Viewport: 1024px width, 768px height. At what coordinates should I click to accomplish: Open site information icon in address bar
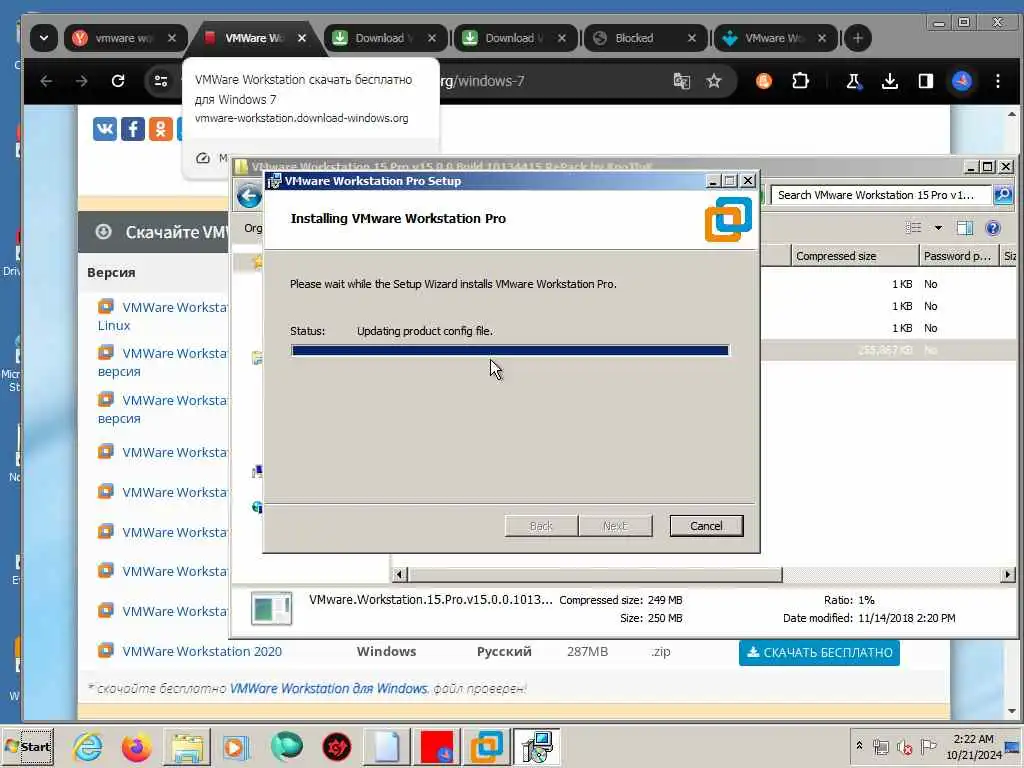click(x=161, y=81)
